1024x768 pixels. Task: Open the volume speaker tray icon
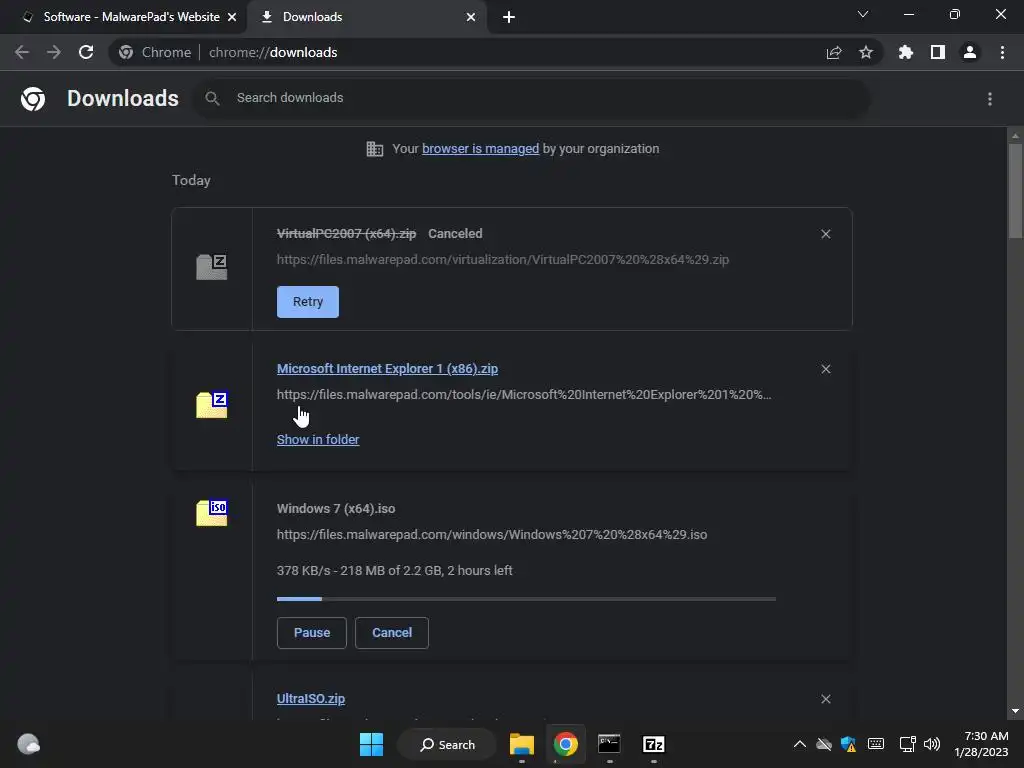932,744
